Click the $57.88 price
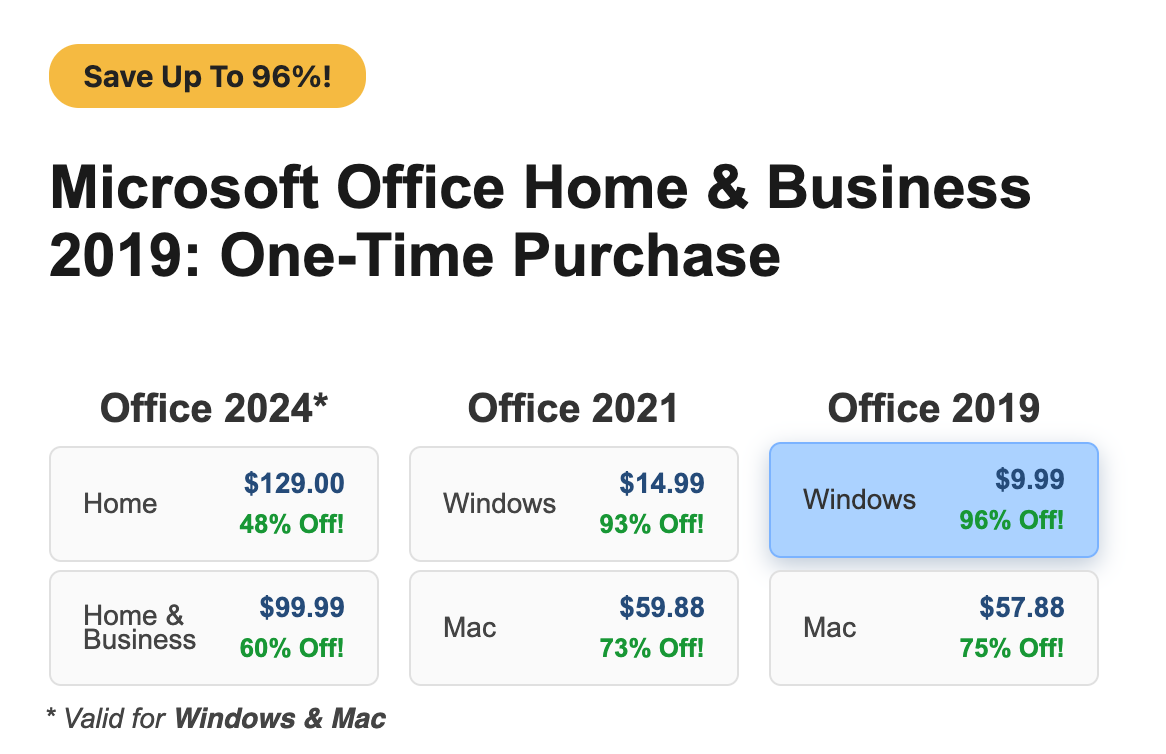This screenshot has height=754, width=1166. click(1022, 607)
